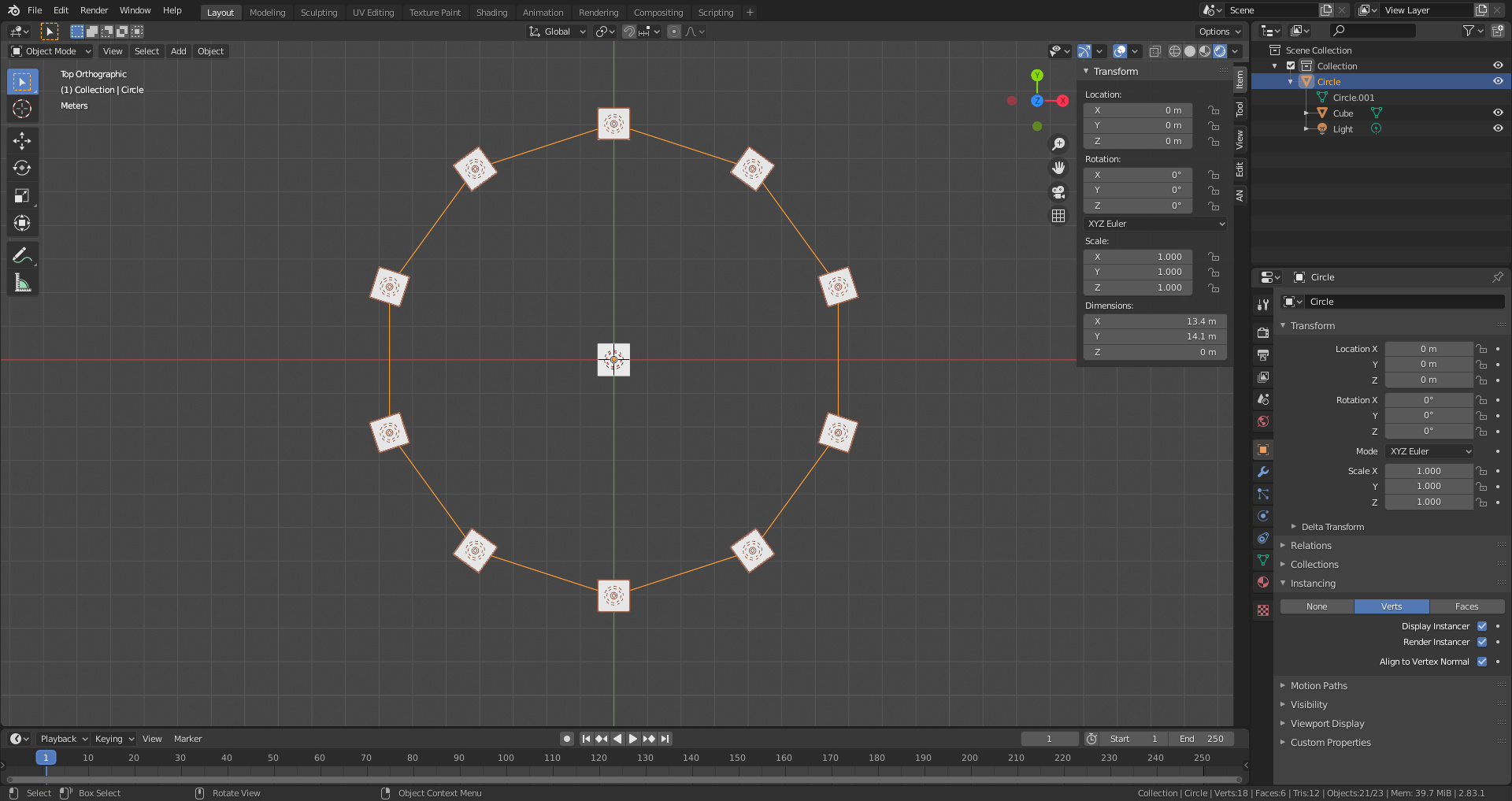Hide the Cube object in outliner
The height and width of the screenshot is (801, 1512).
pyautogui.click(x=1498, y=113)
